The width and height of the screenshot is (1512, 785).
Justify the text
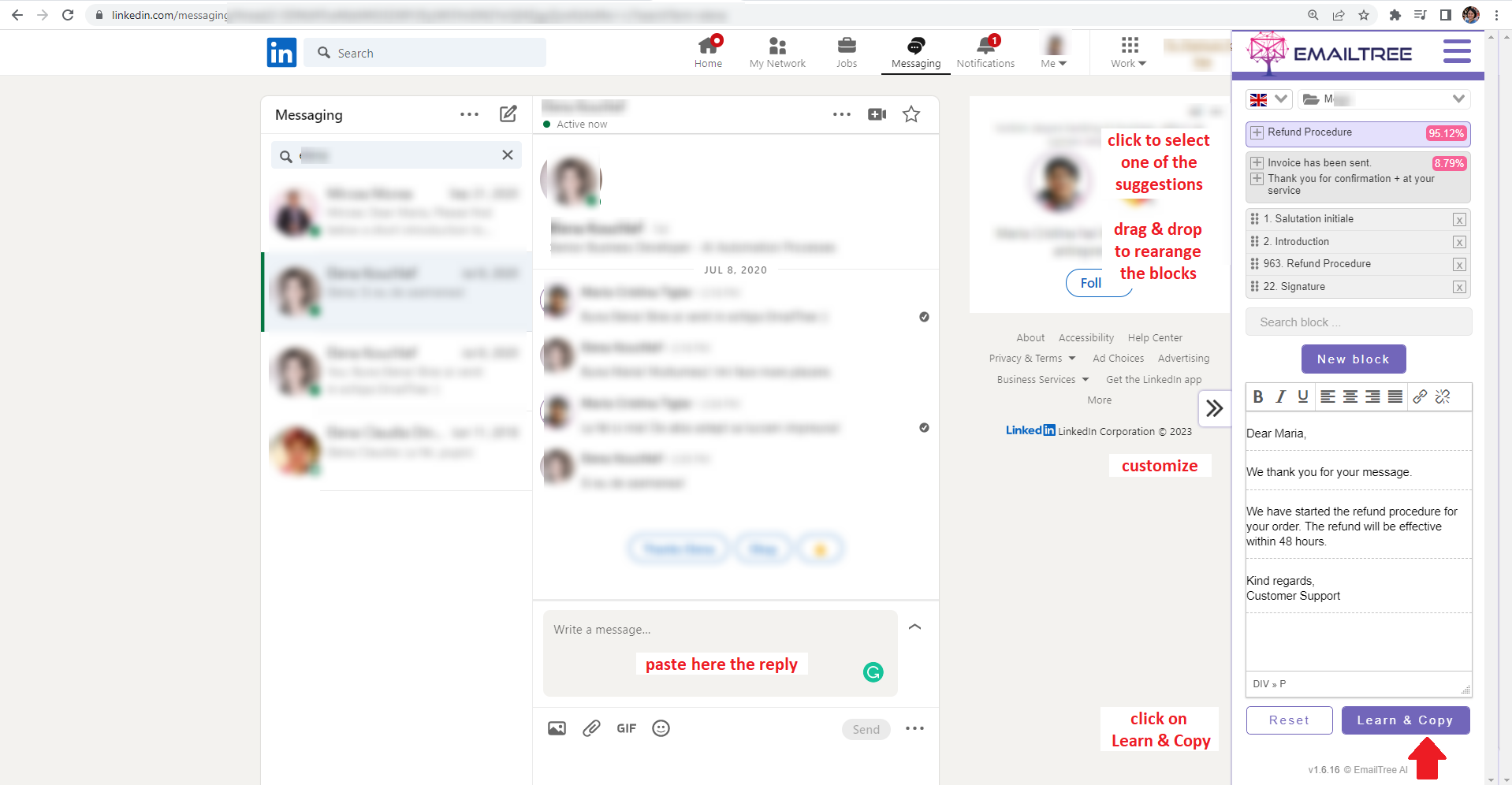point(1395,396)
